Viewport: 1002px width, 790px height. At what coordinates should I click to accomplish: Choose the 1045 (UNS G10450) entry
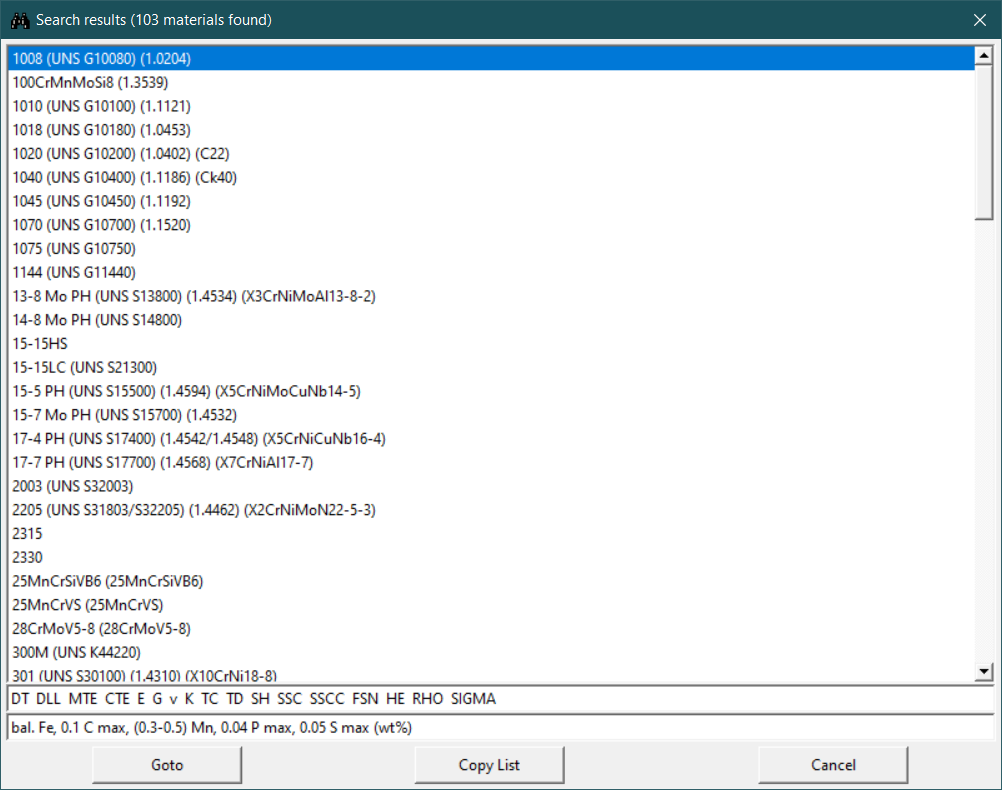point(101,201)
